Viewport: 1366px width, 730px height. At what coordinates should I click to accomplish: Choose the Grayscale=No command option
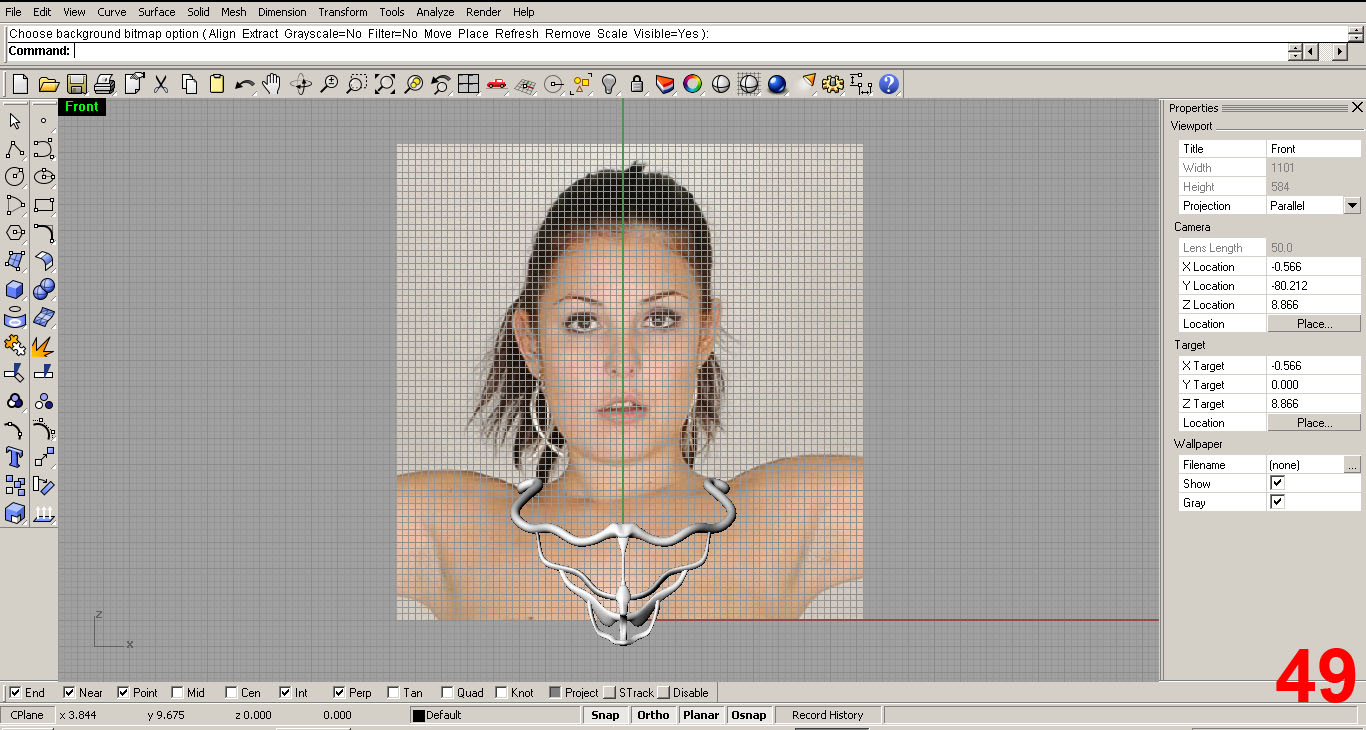[x=323, y=33]
